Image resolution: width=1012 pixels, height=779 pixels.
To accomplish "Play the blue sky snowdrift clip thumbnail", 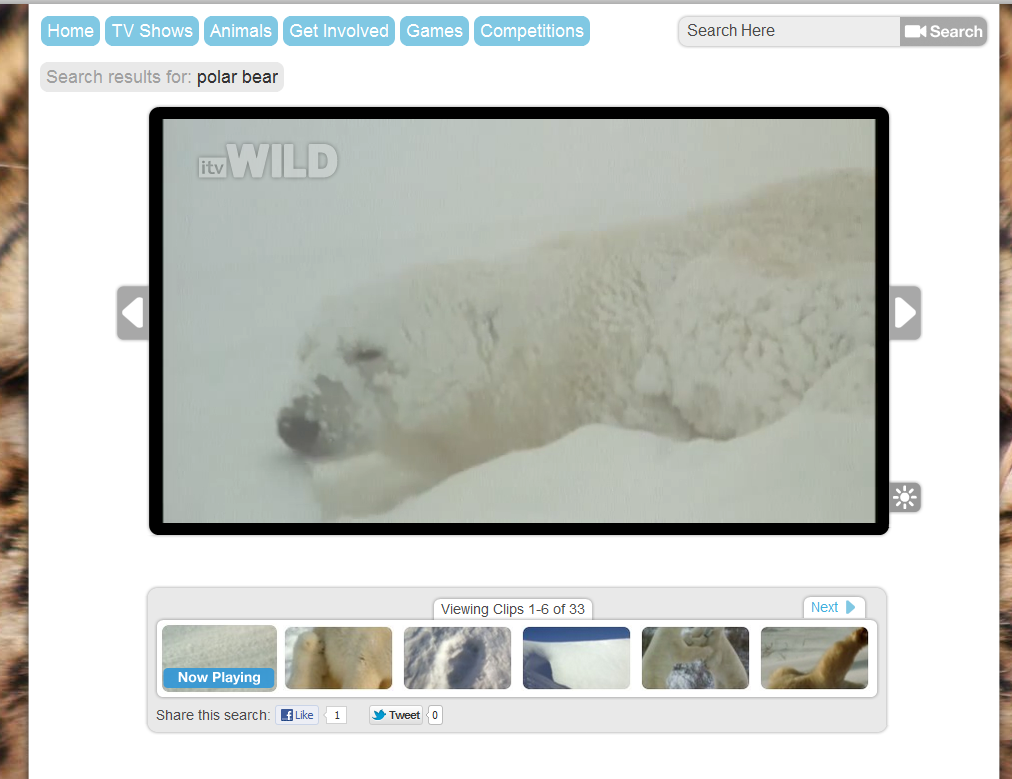I will [576, 658].
